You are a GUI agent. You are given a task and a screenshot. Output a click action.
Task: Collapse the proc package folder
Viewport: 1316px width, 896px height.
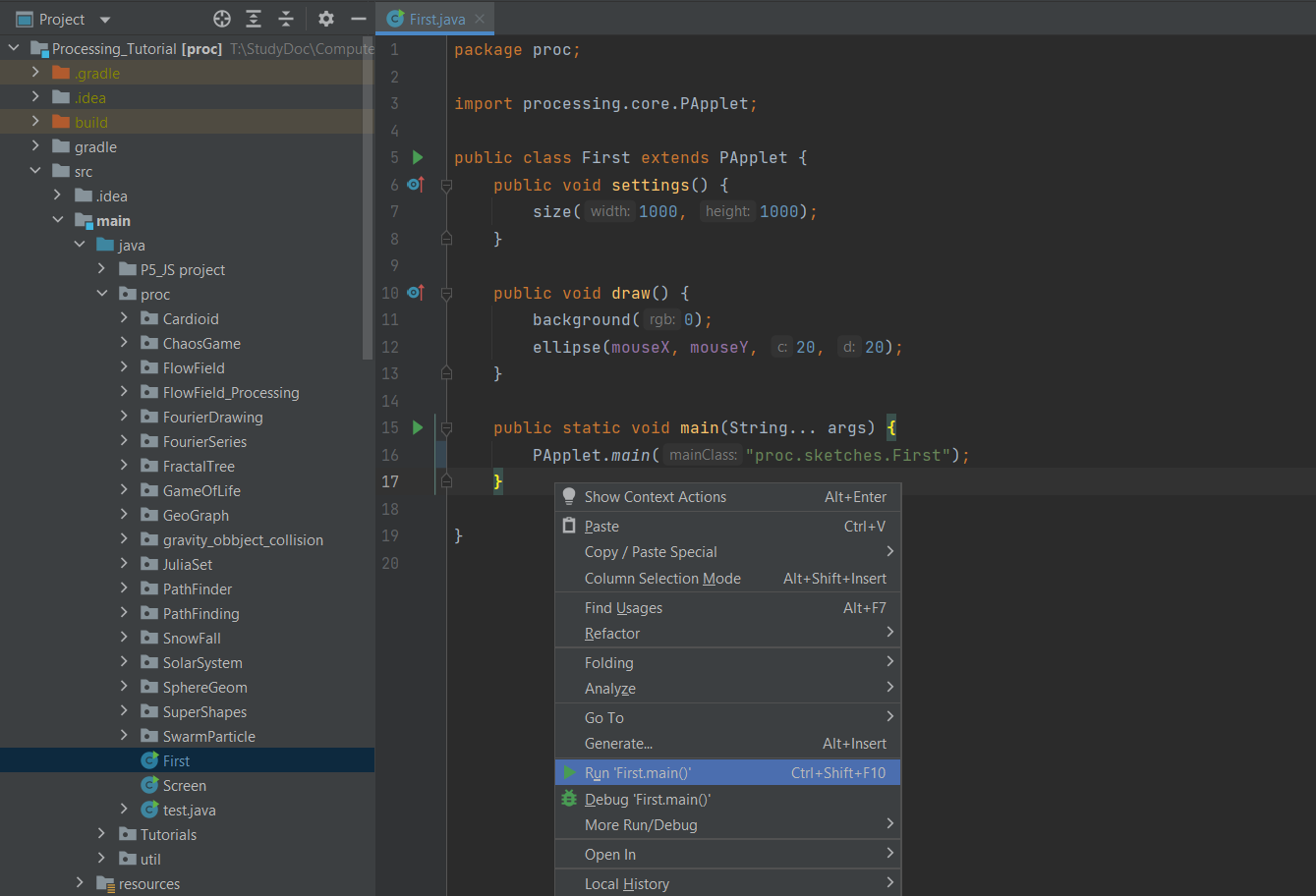pyautogui.click(x=102, y=294)
